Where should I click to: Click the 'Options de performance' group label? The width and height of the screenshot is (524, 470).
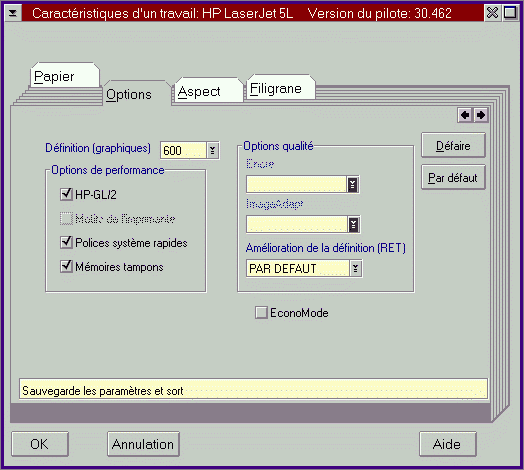[x=108, y=170]
